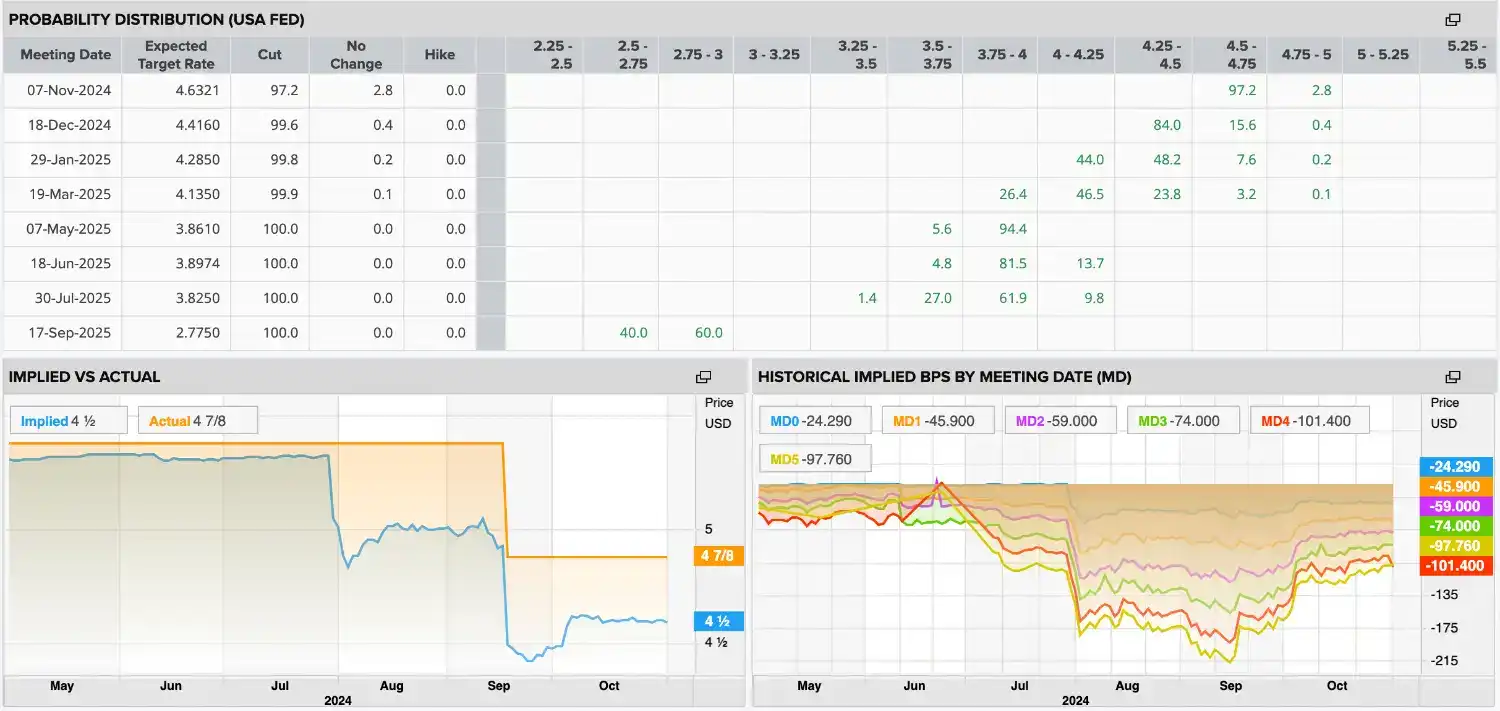Click the 81.5 probability cell
1500x711 pixels.
(1013, 264)
